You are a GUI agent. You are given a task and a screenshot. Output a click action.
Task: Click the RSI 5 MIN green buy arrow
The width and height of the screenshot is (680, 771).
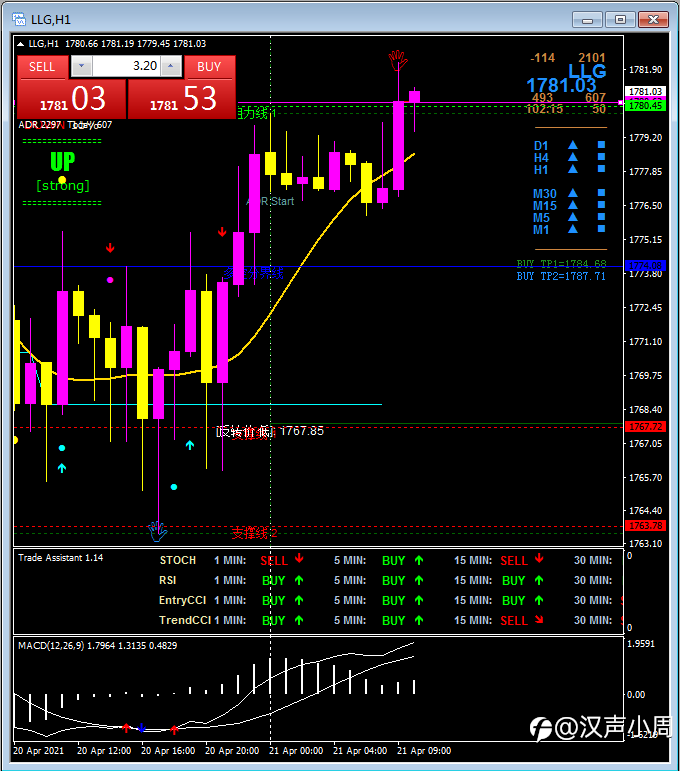click(x=419, y=580)
